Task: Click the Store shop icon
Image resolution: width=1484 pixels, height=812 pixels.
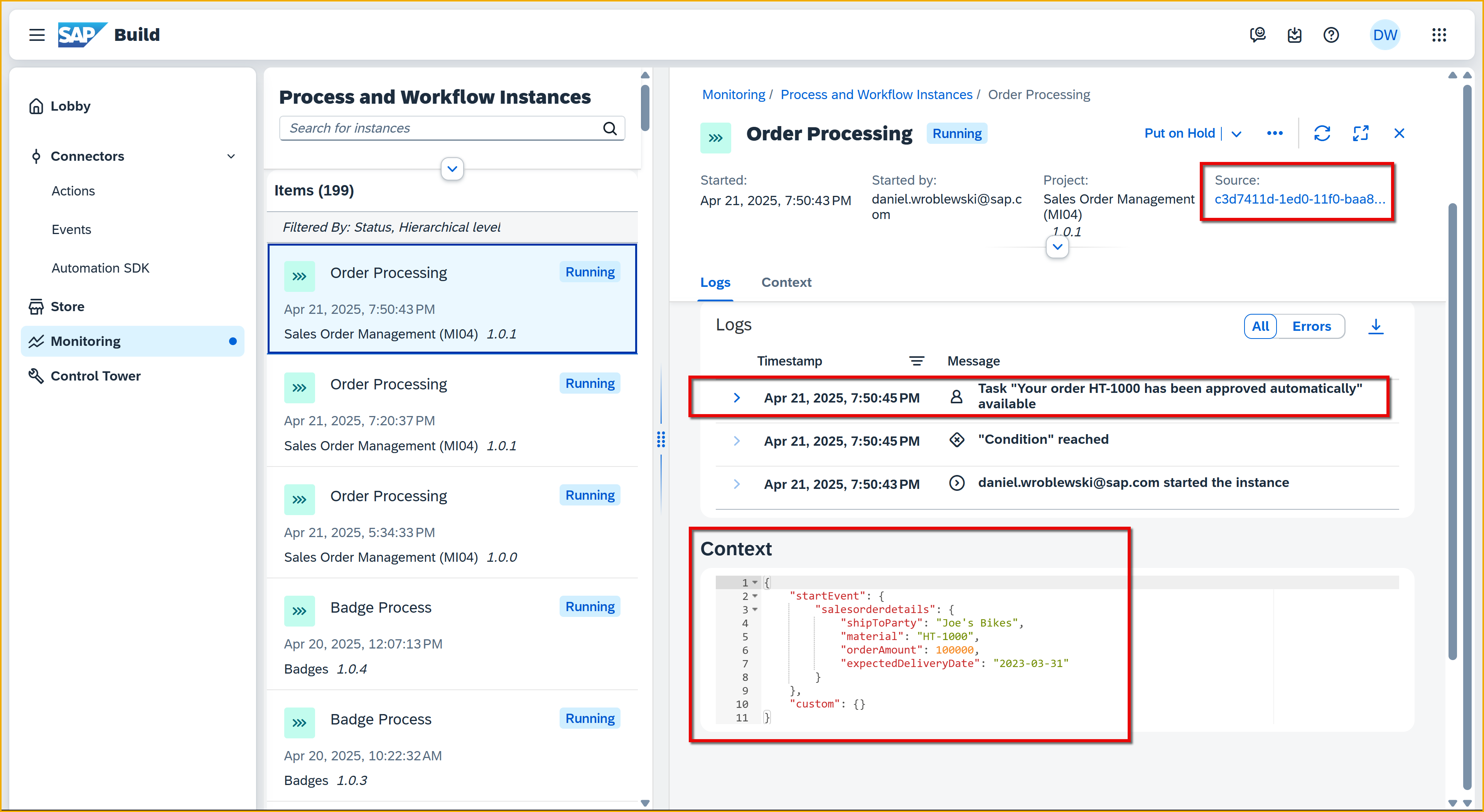Action: tap(36, 307)
